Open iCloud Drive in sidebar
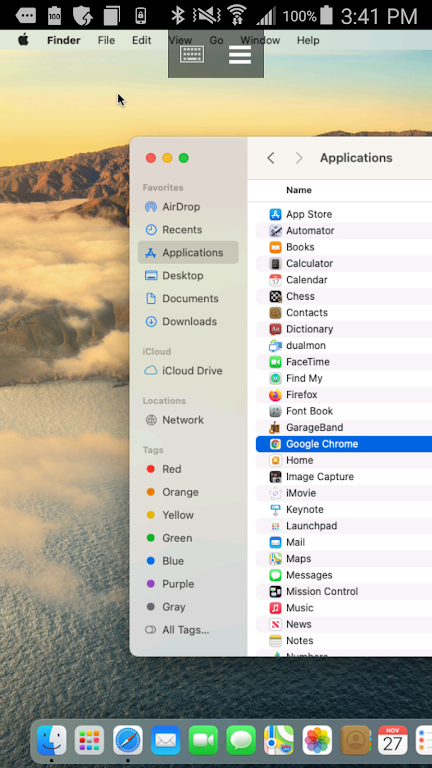This screenshot has width=432, height=768. [188, 371]
